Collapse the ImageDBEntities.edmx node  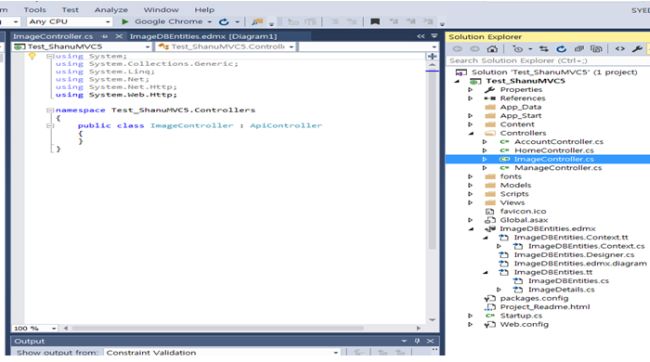(x=471, y=229)
